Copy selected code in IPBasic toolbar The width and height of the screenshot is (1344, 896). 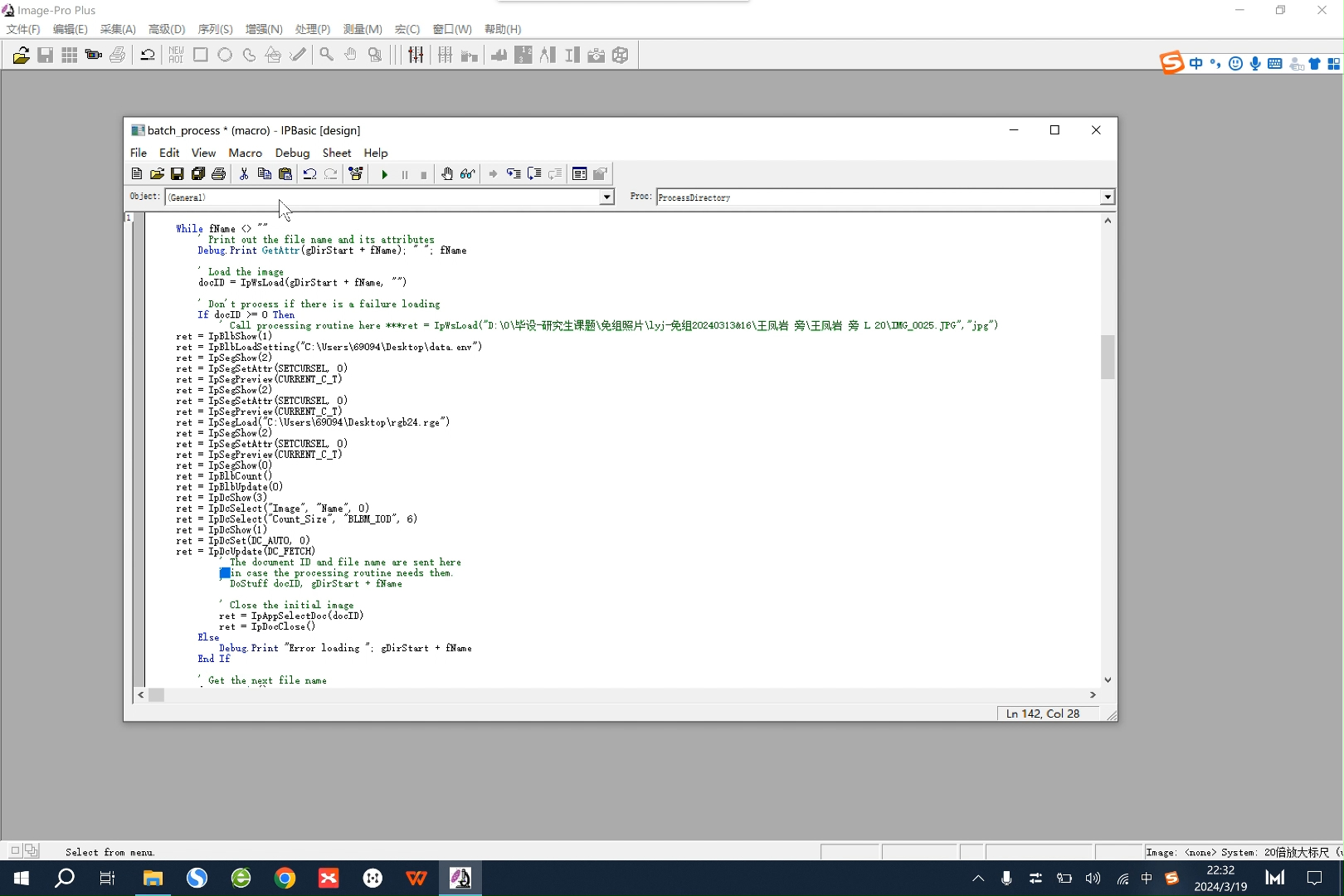click(265, 174)
